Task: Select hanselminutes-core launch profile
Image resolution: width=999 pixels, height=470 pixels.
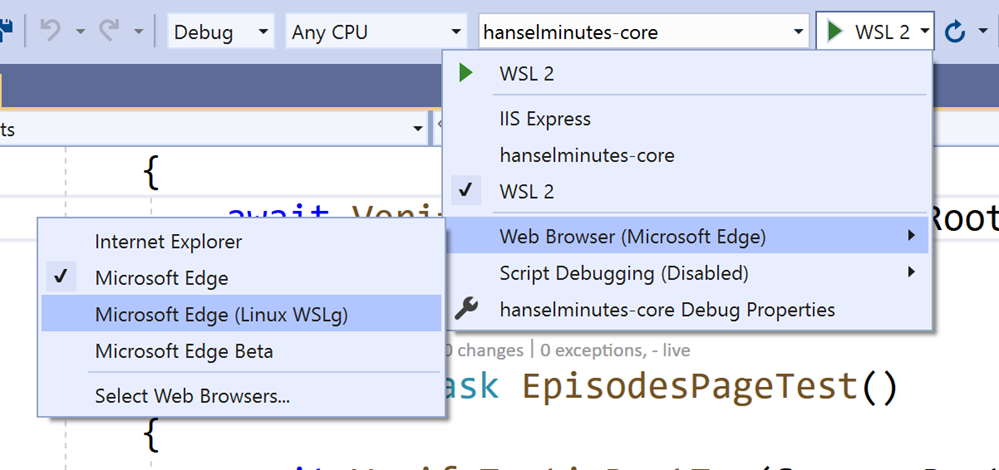Action: pyautogui.click(x=688, y=155)
